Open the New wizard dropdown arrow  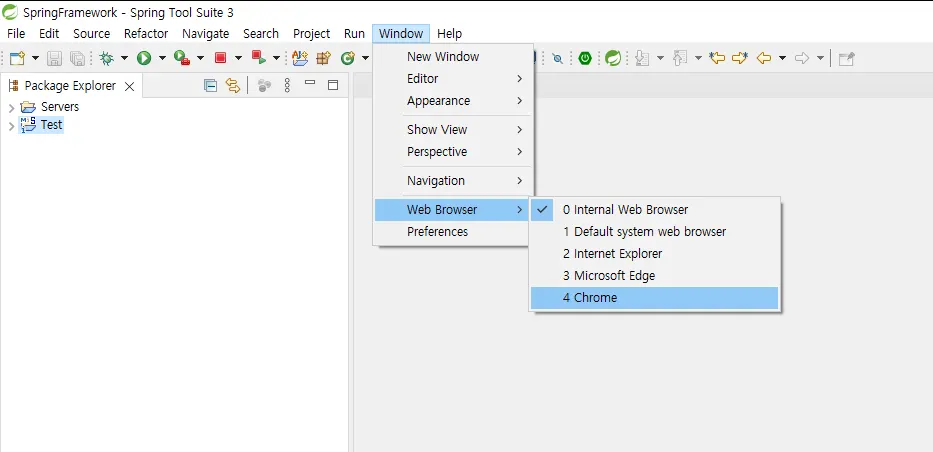35,58
